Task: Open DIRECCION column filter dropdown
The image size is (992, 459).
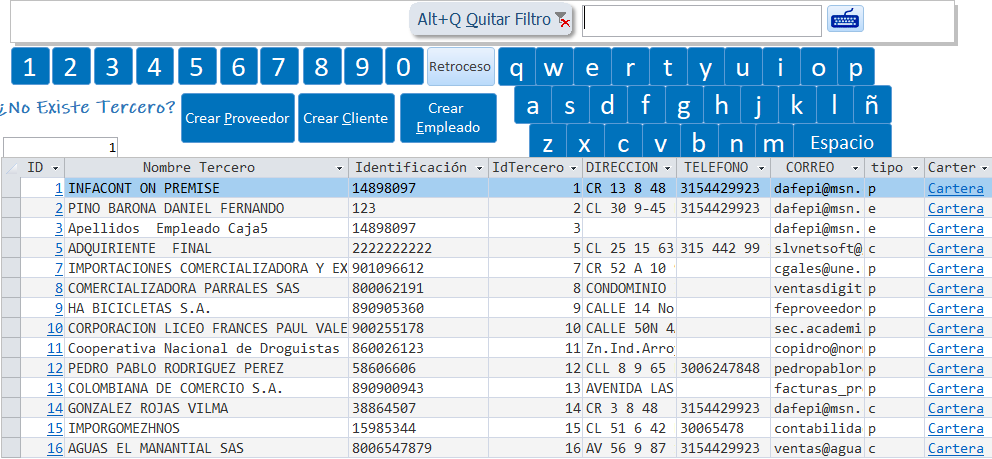Action: coord(668,168)
